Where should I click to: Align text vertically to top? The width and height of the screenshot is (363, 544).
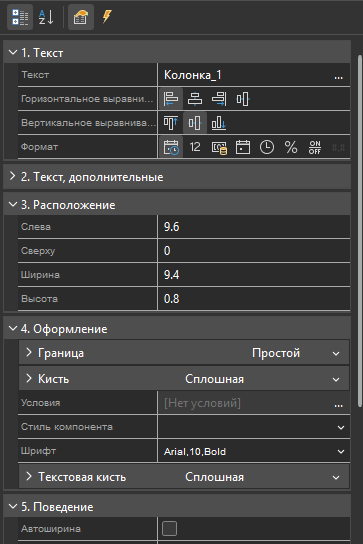[171, 123]
